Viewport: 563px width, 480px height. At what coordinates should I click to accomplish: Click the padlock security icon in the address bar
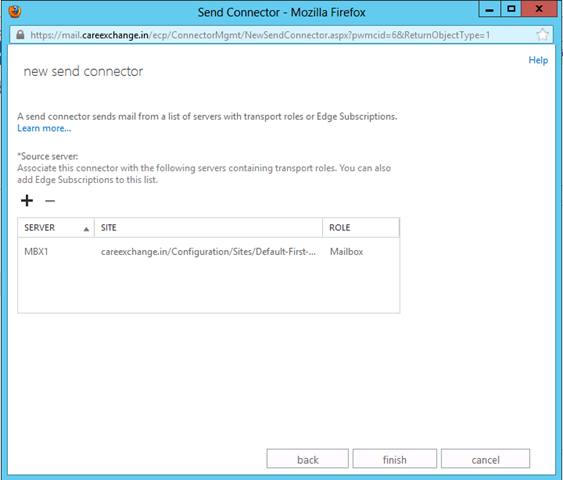pos(20,35)
